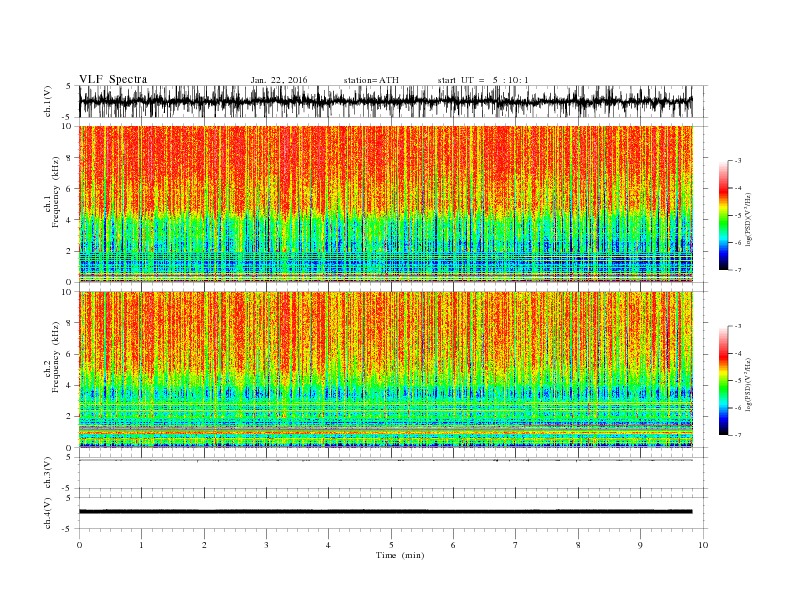This screenshot has width=792, height=612.
Task: Click the "-3" label on ch.2 color bar
Action: (738, 326)
